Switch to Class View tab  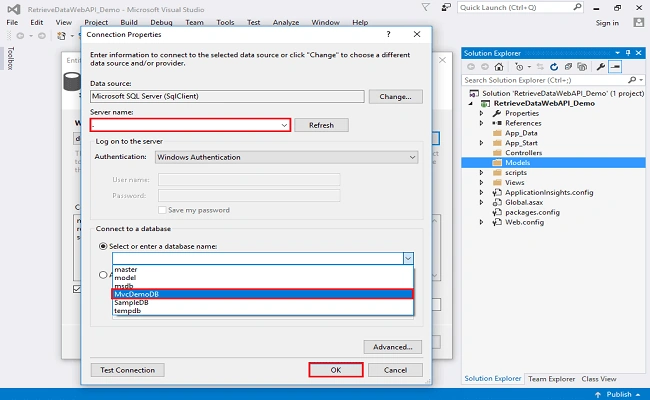[x=599, y=379]
